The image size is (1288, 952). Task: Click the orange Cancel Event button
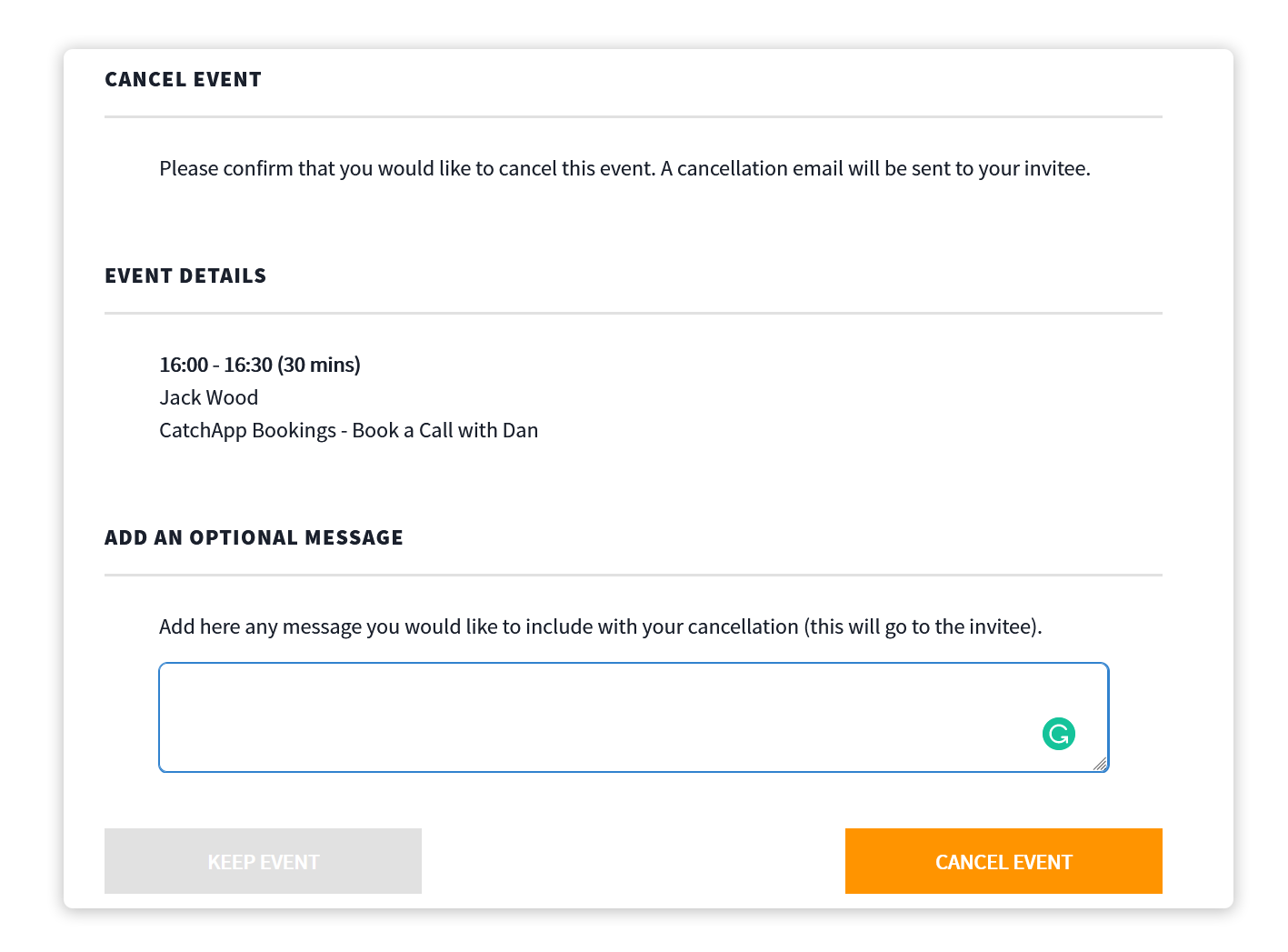(x=1003, y=861)
